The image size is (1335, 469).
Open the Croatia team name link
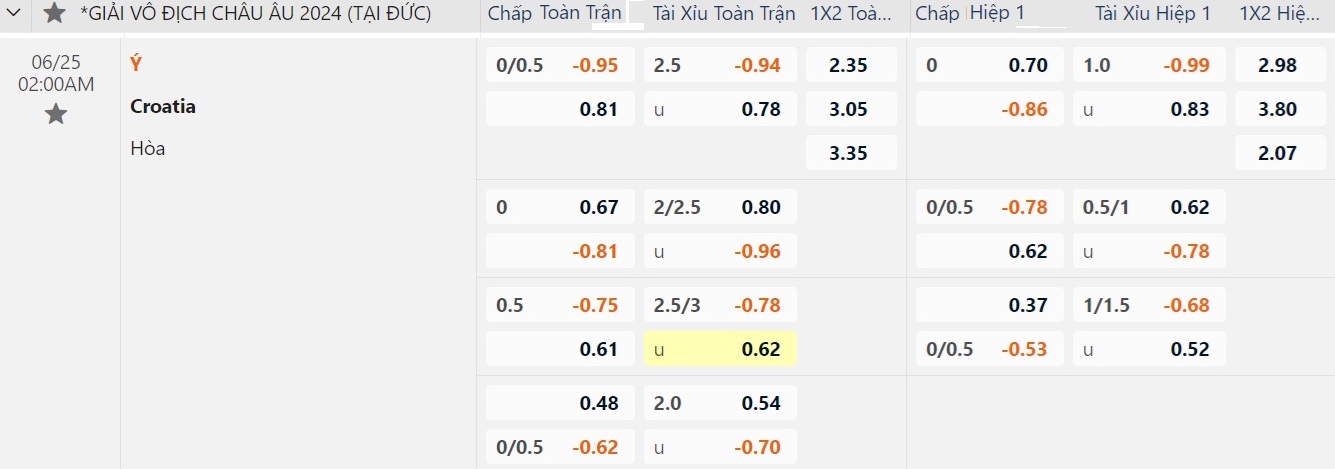pyautogui.click(x=163, y=106)
